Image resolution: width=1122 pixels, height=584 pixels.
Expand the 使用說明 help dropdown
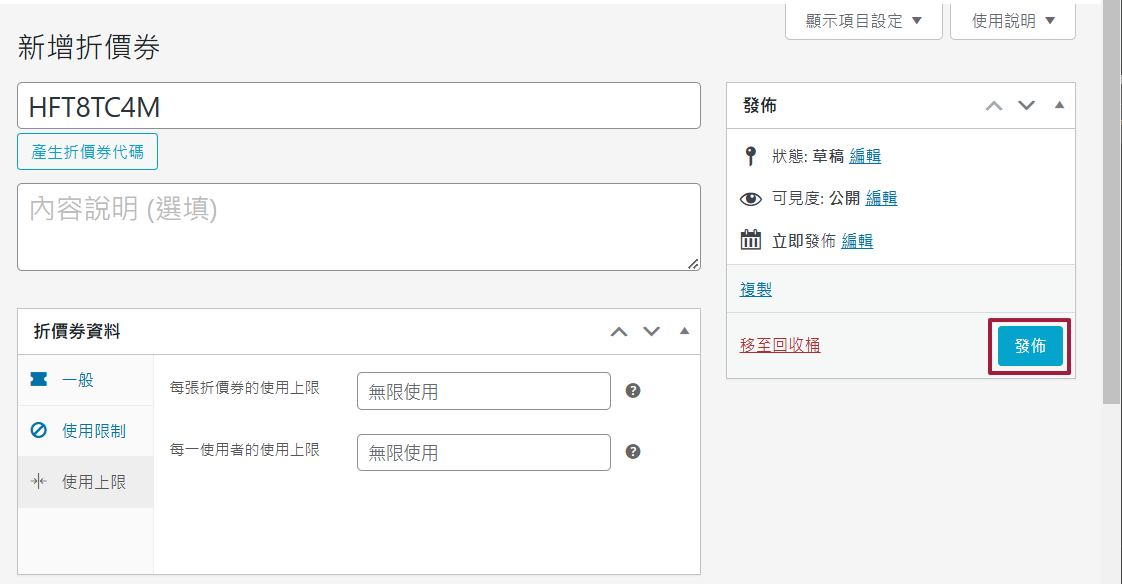click(x=1012, y=21)
